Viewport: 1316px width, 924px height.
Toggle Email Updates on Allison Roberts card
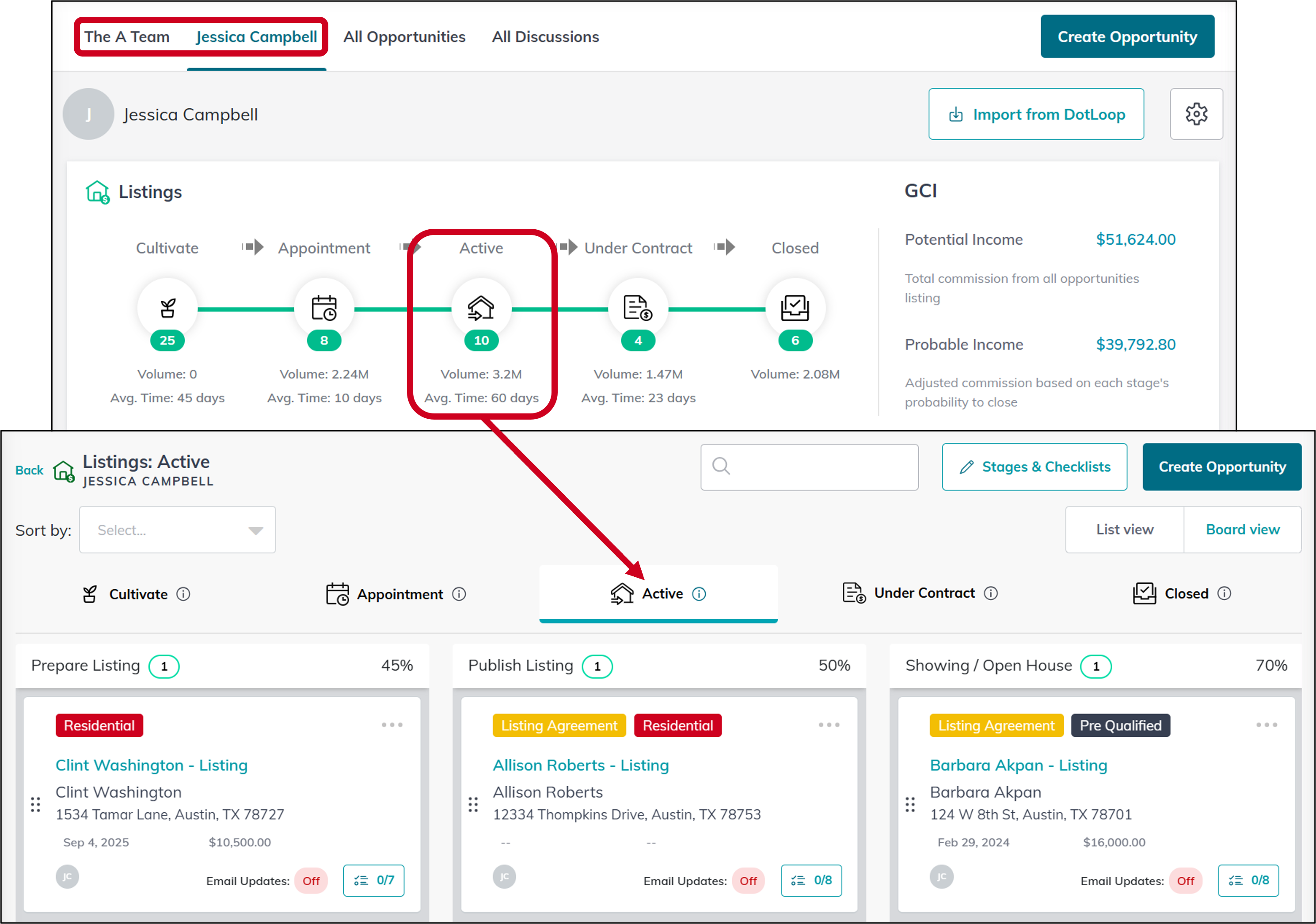(747, 880)
